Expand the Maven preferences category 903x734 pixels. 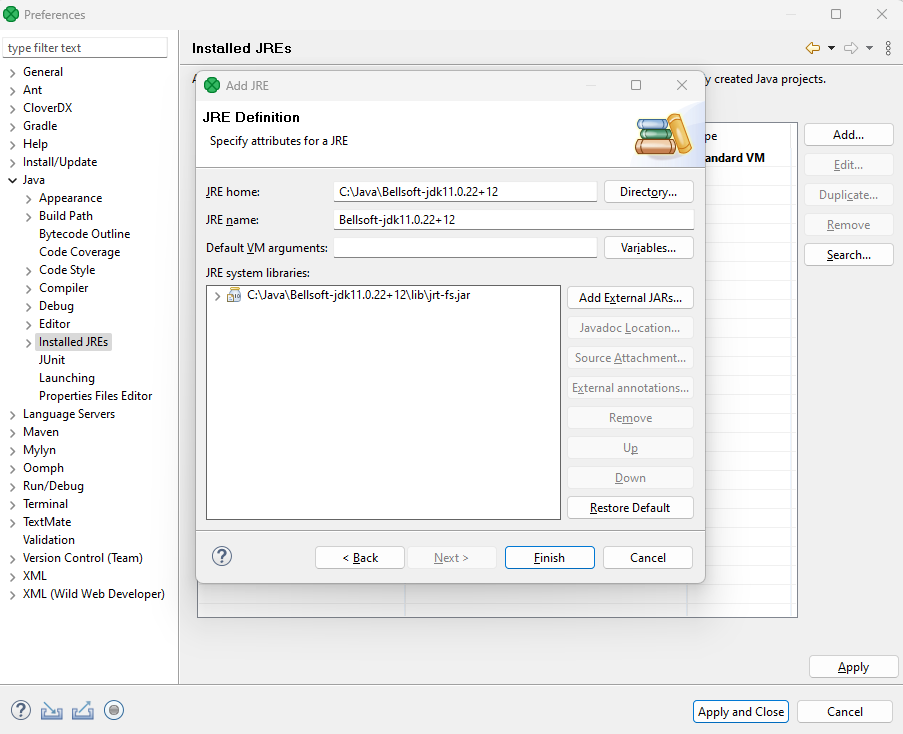(x=12, y=432)
